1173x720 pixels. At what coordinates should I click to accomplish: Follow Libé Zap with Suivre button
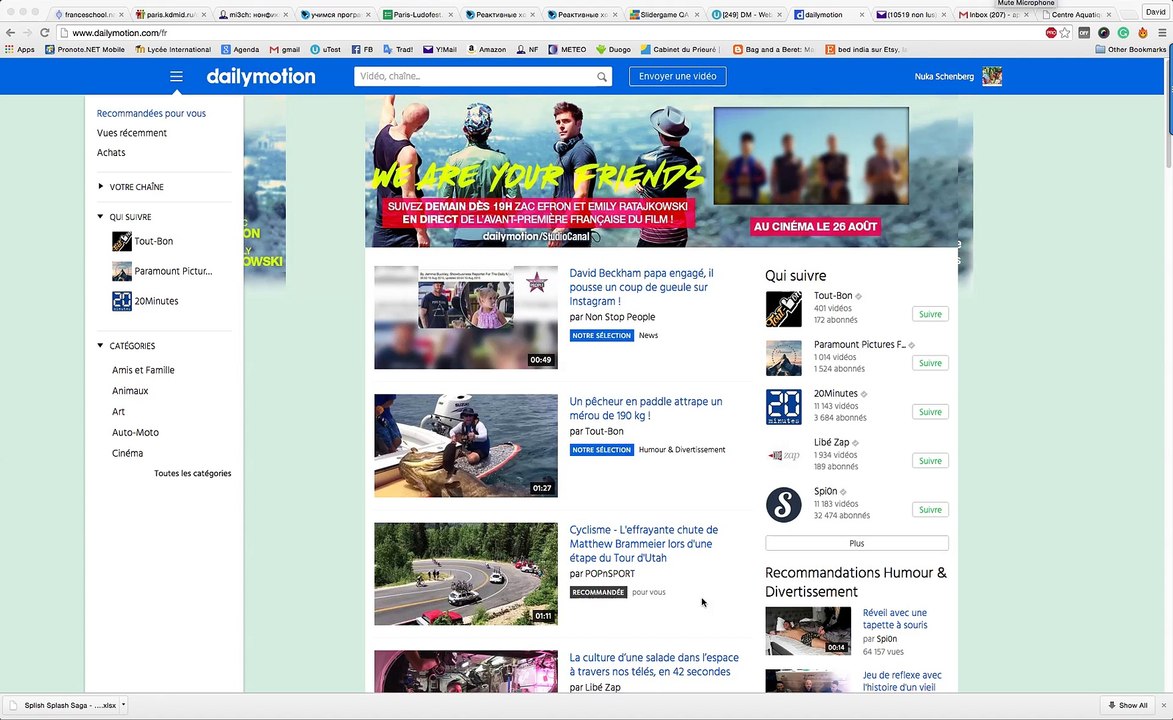point(930,461)
